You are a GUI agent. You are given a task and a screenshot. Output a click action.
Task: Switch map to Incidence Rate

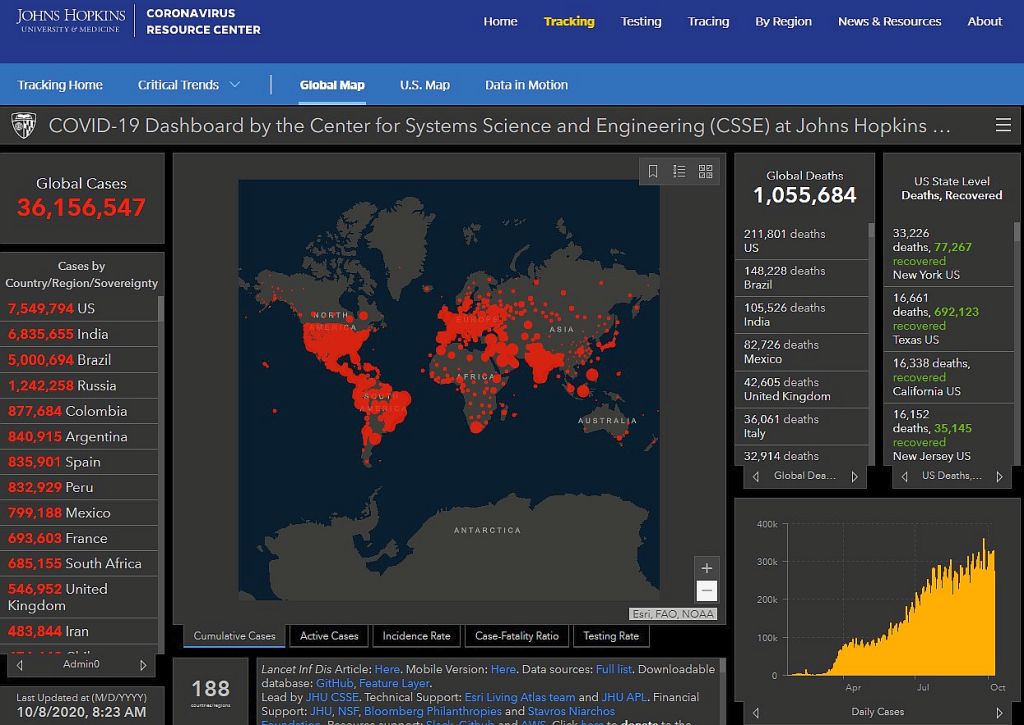417,636
